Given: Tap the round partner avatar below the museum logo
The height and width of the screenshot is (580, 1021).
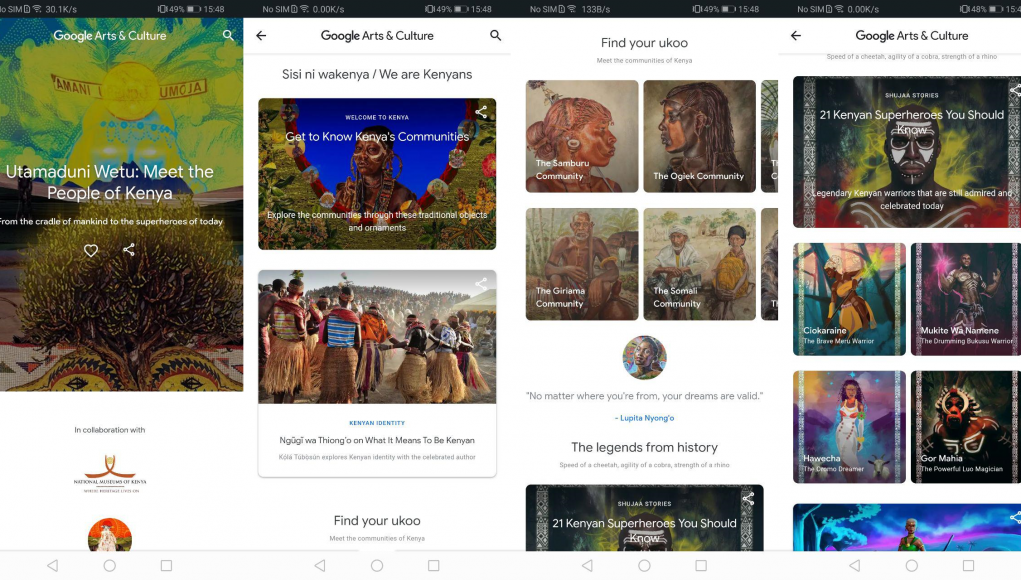Looking at the screenshot, I should click(x=110, y=535).
